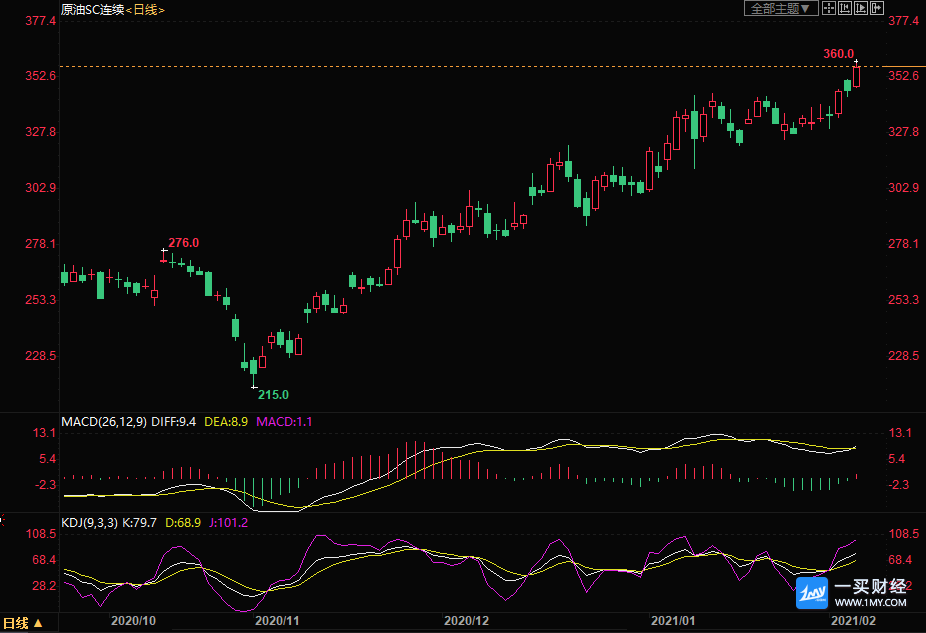Click the expand-panel arrow icon
The image size is (926, 633).
(877, 8)
